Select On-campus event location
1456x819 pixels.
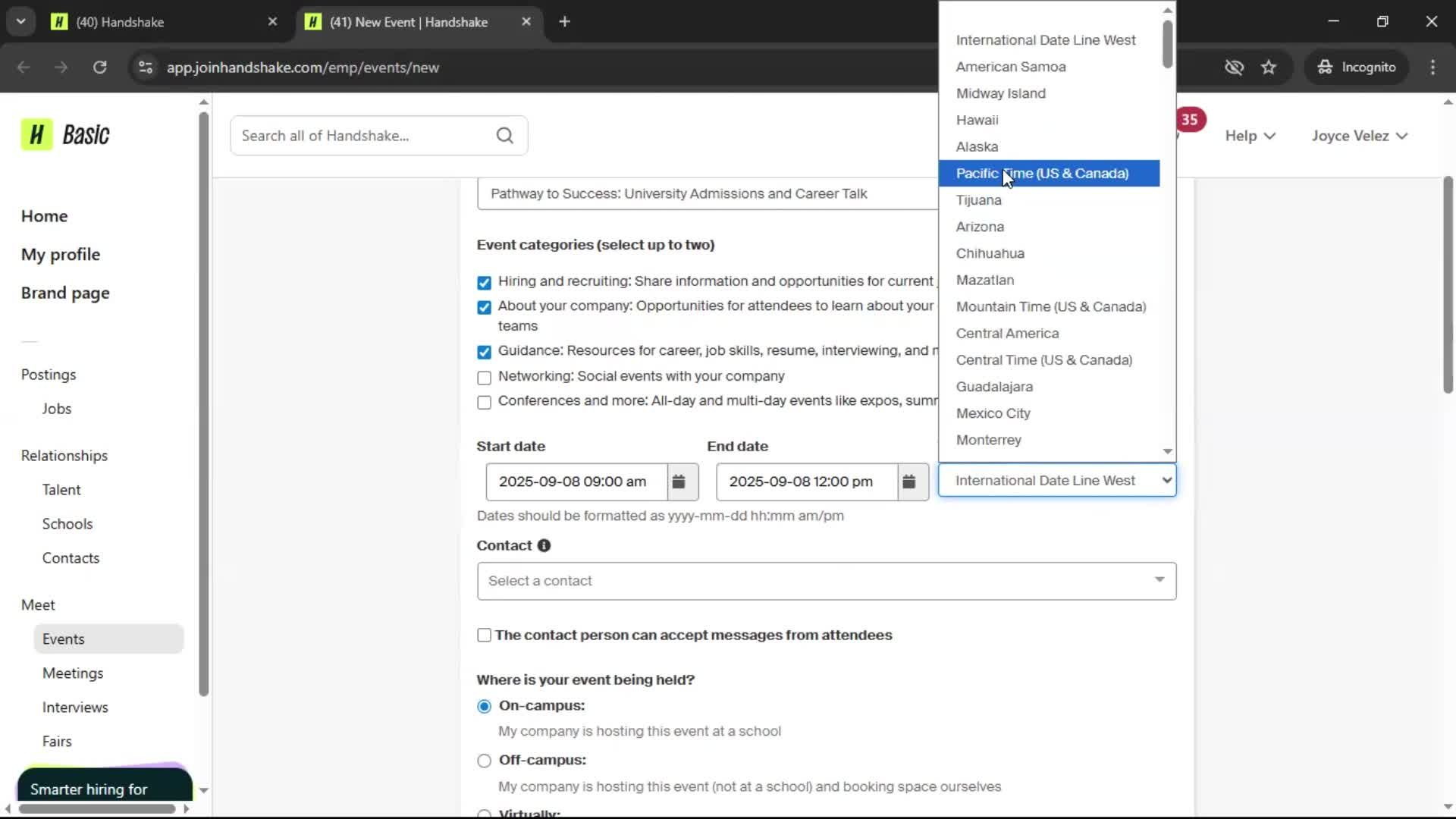coord(484,706)
